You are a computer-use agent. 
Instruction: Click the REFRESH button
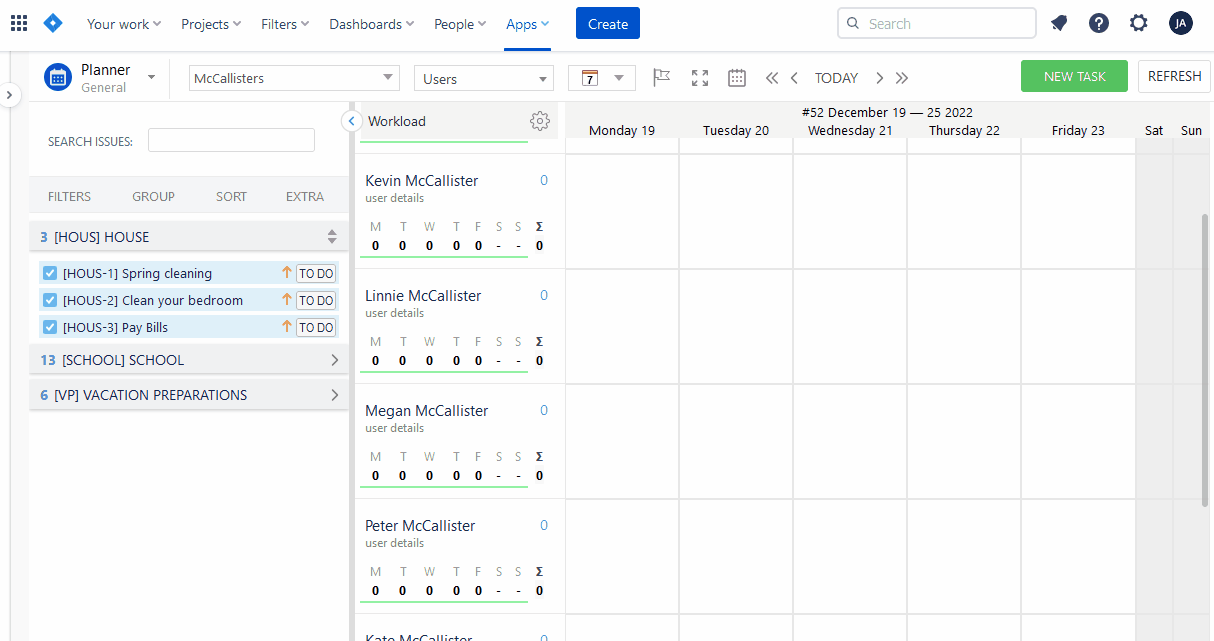pyautogui.click(x=1174, y=76)
